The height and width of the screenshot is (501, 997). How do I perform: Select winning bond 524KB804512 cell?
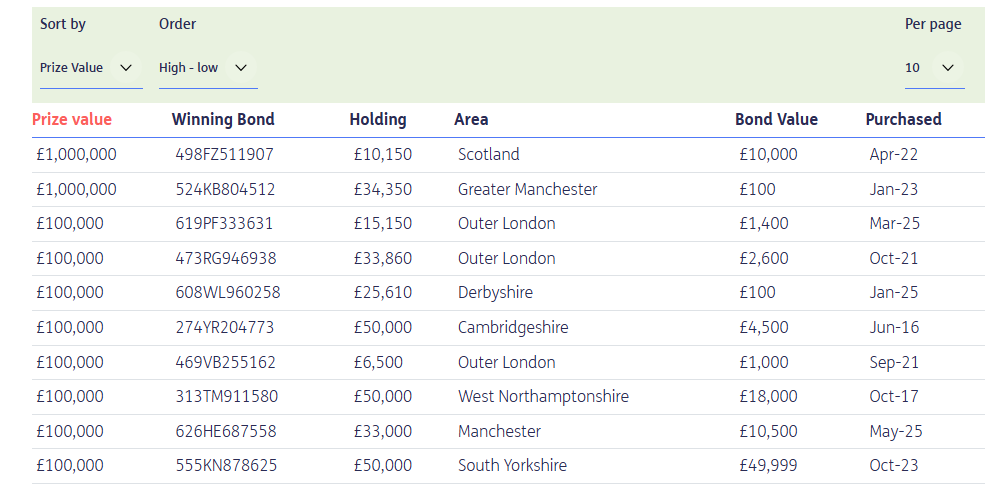coord(225,189)
